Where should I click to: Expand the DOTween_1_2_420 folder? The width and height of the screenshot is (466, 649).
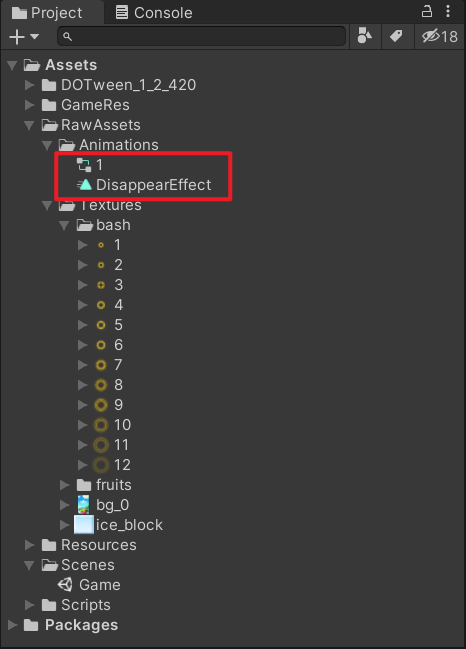[29, 85]
